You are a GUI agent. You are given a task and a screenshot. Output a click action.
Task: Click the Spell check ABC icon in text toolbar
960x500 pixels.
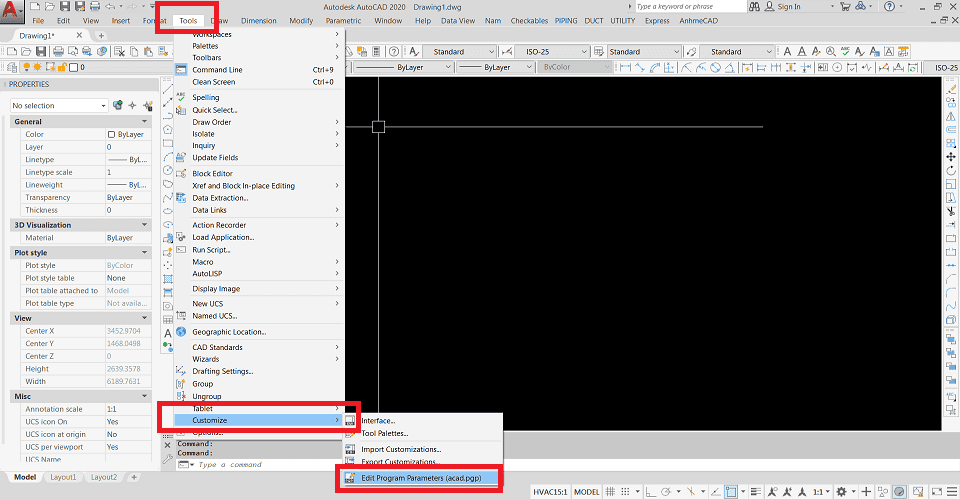click(845, 51)
